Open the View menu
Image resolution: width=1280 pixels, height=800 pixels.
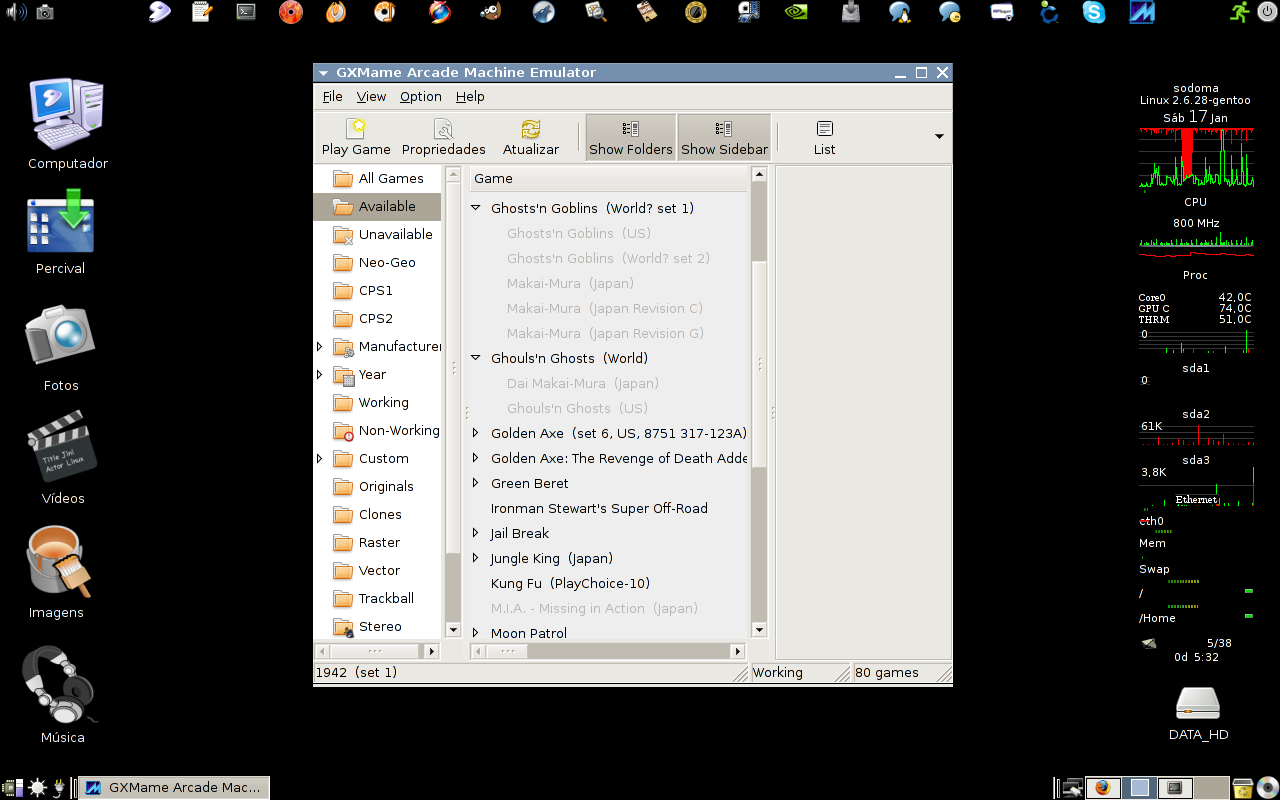tap(371, 96)
